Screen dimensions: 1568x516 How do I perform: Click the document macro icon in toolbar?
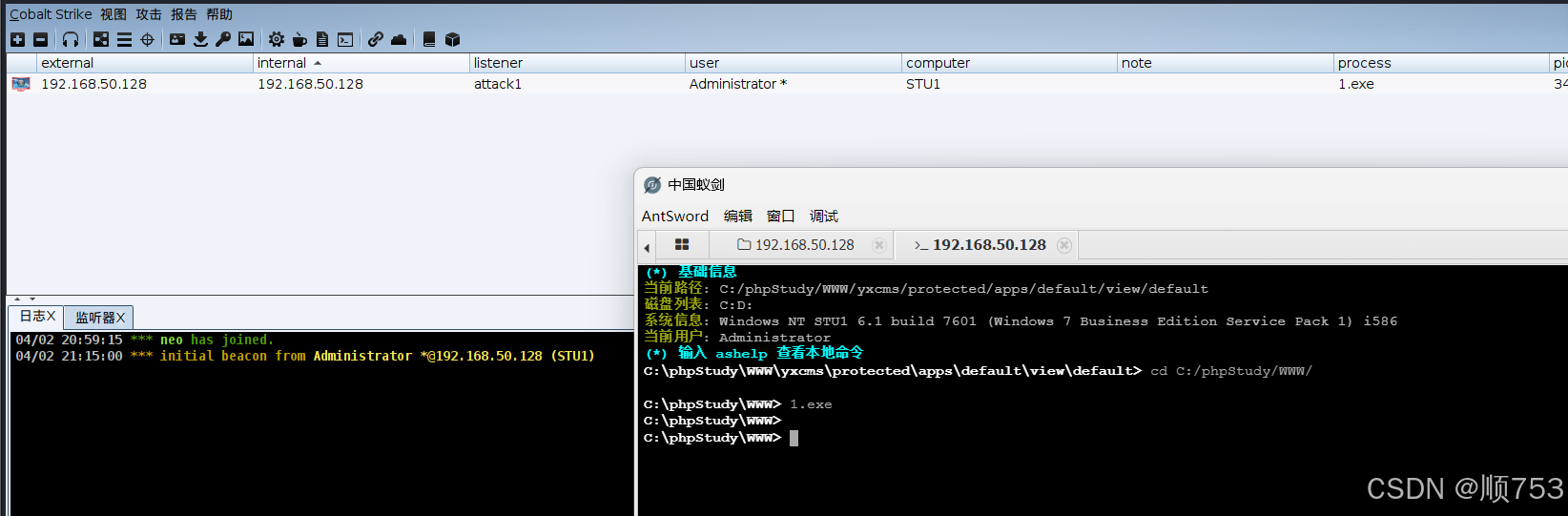[322, 39]
